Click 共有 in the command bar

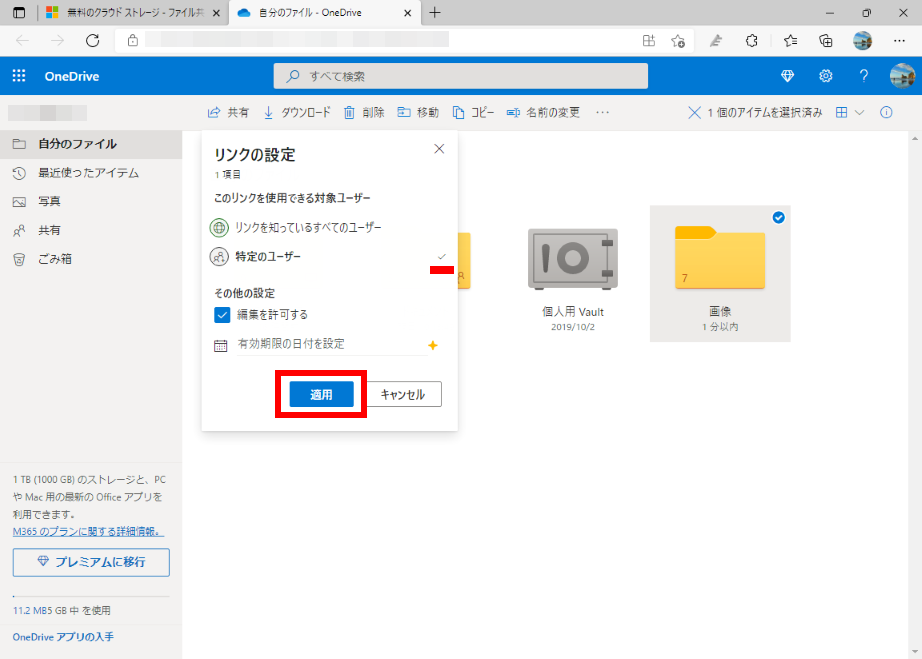pos(228,112)
